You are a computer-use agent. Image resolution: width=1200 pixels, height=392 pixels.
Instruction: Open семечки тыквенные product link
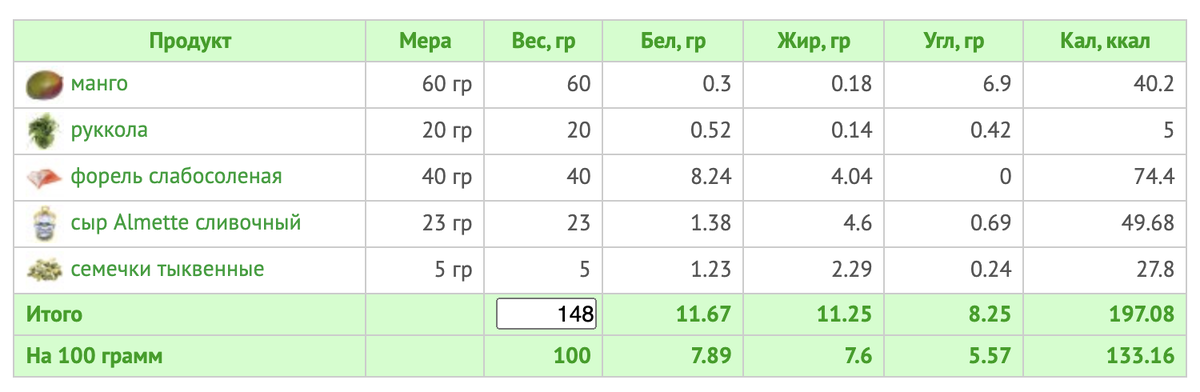tap(167, 270)
